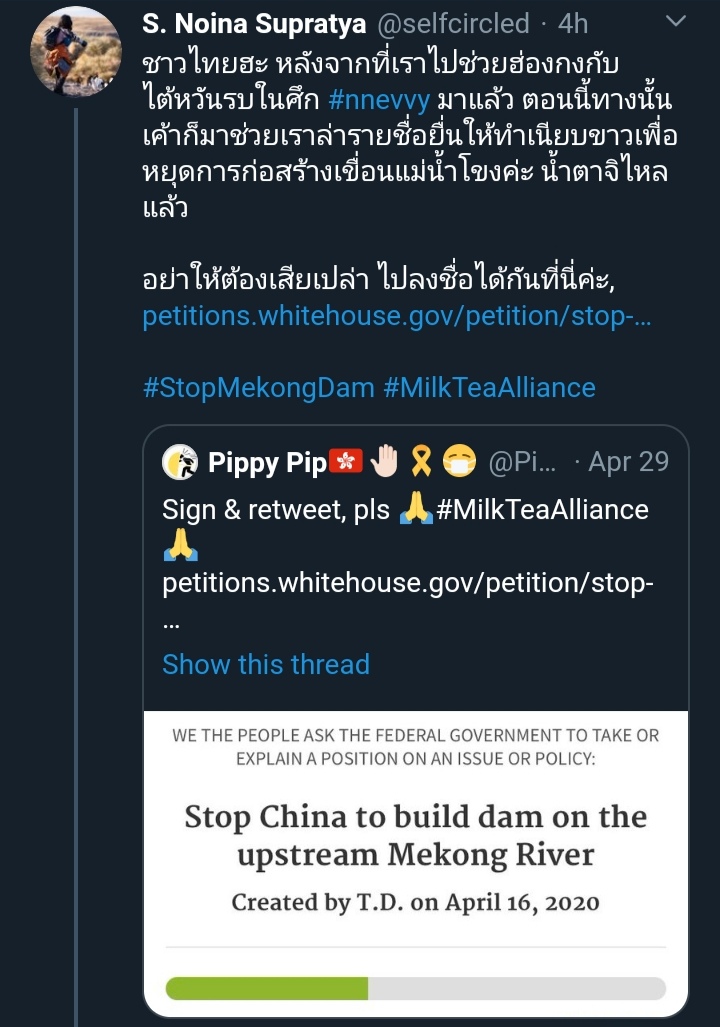Open S. Noina Supratya's profile avatar

pos(76,51)
